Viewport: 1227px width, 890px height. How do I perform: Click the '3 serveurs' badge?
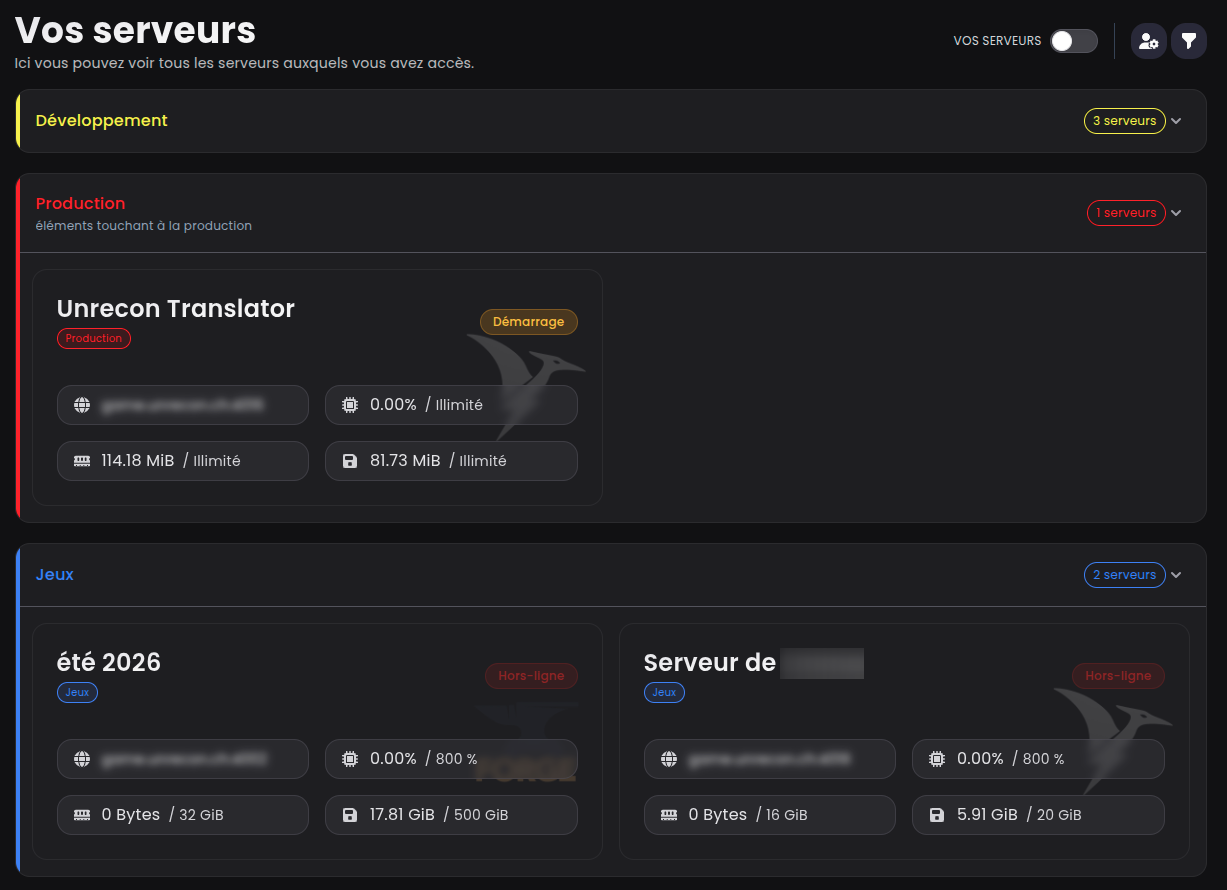coord(1124,121)
